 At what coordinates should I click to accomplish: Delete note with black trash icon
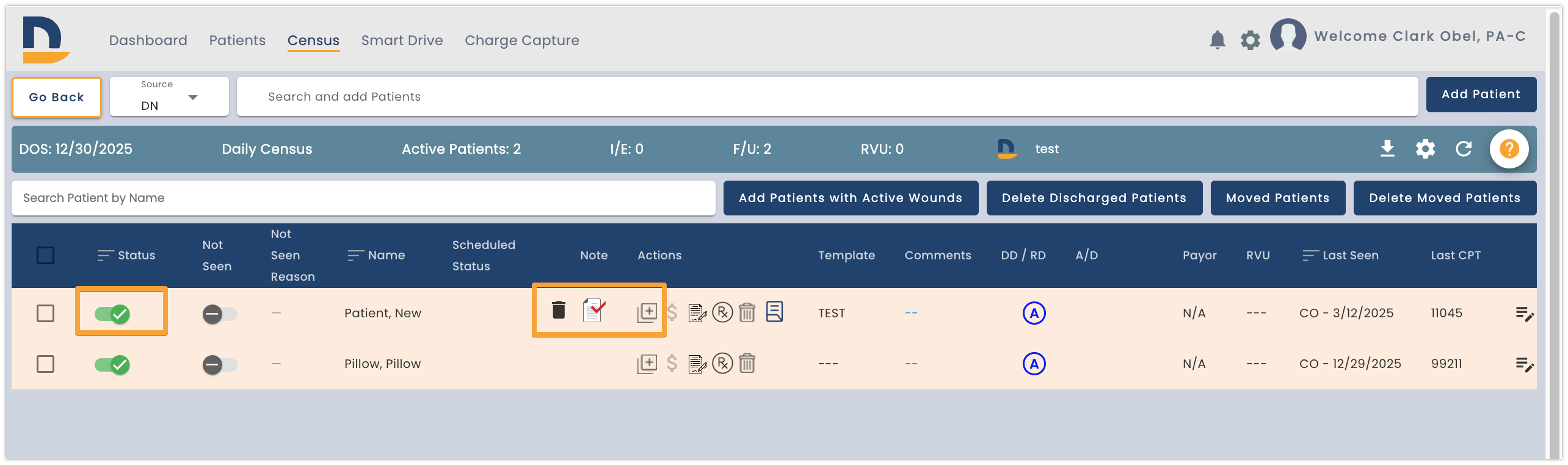click(x=558, y=310)
